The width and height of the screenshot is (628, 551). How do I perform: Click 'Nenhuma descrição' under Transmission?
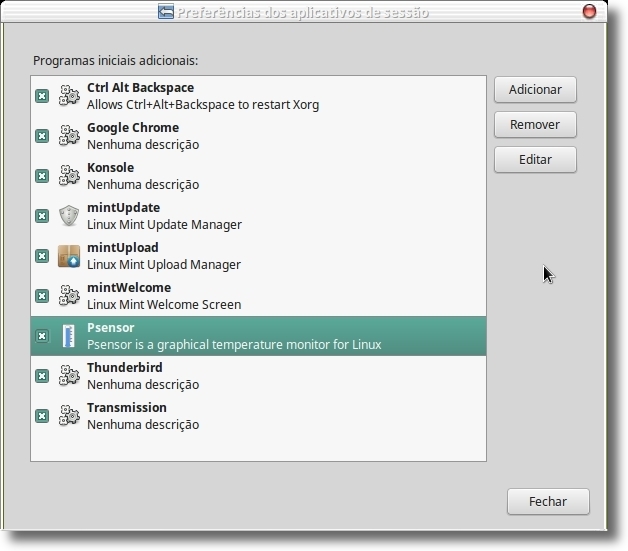[x=143, y=424]
